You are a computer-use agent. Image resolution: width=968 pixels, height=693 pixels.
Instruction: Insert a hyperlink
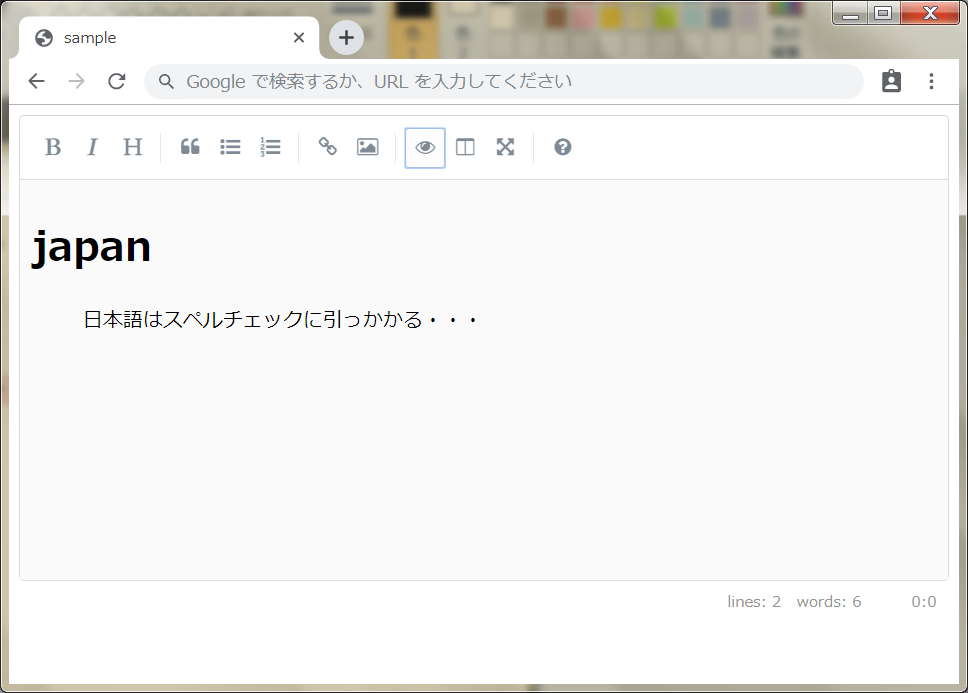click(x=327, y=147)
